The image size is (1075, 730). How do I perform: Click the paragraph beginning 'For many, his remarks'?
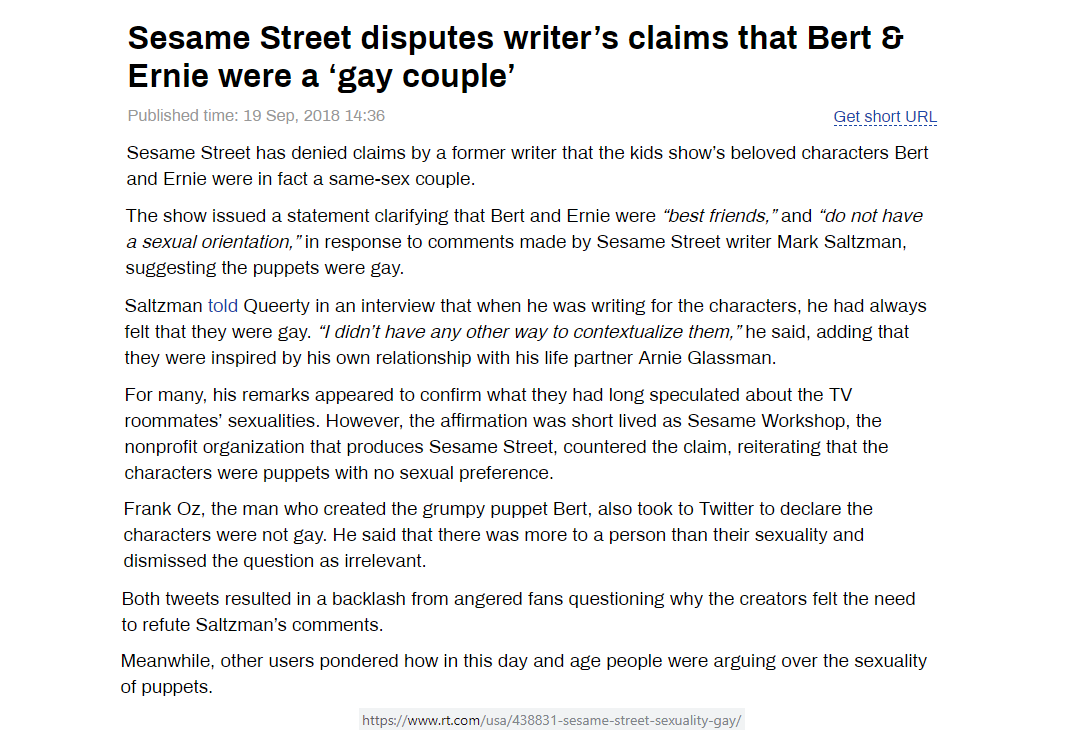point(506,434)
